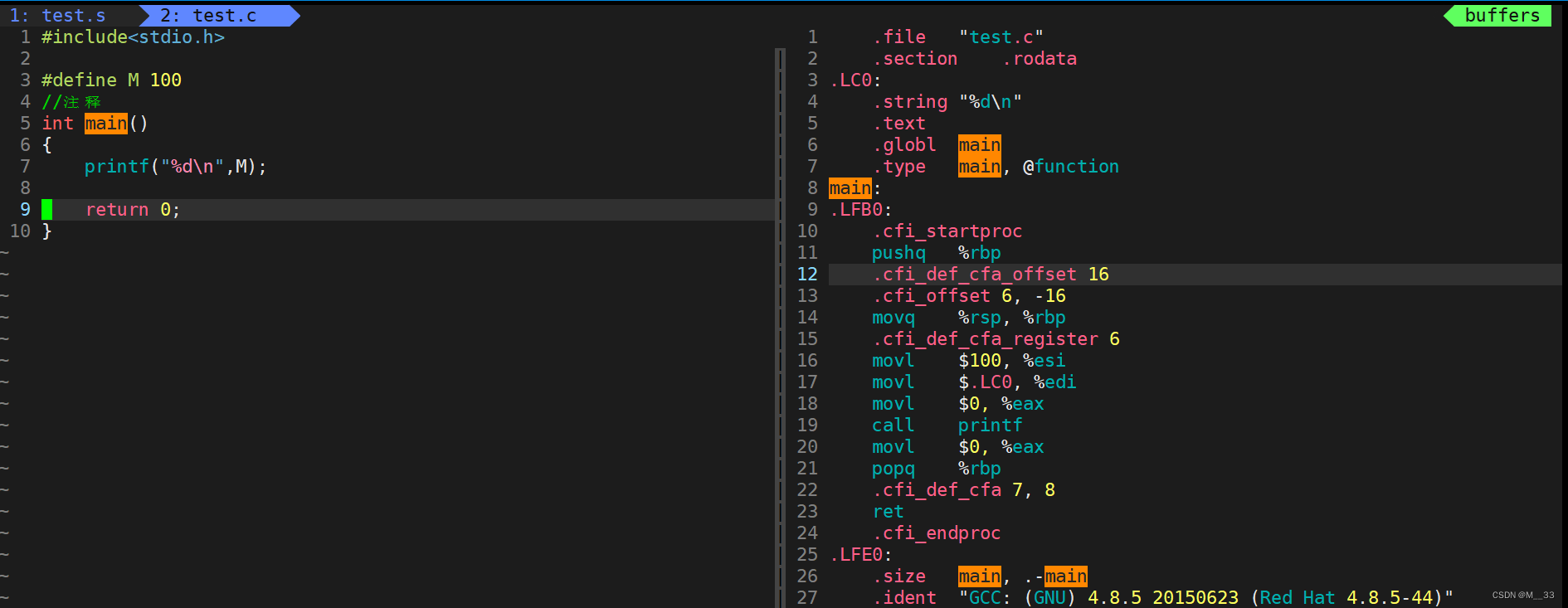Image resolution: width=1568 pixels, height=608 pixels.
Task: Click line number 12 in right pane
Action: 807,275
